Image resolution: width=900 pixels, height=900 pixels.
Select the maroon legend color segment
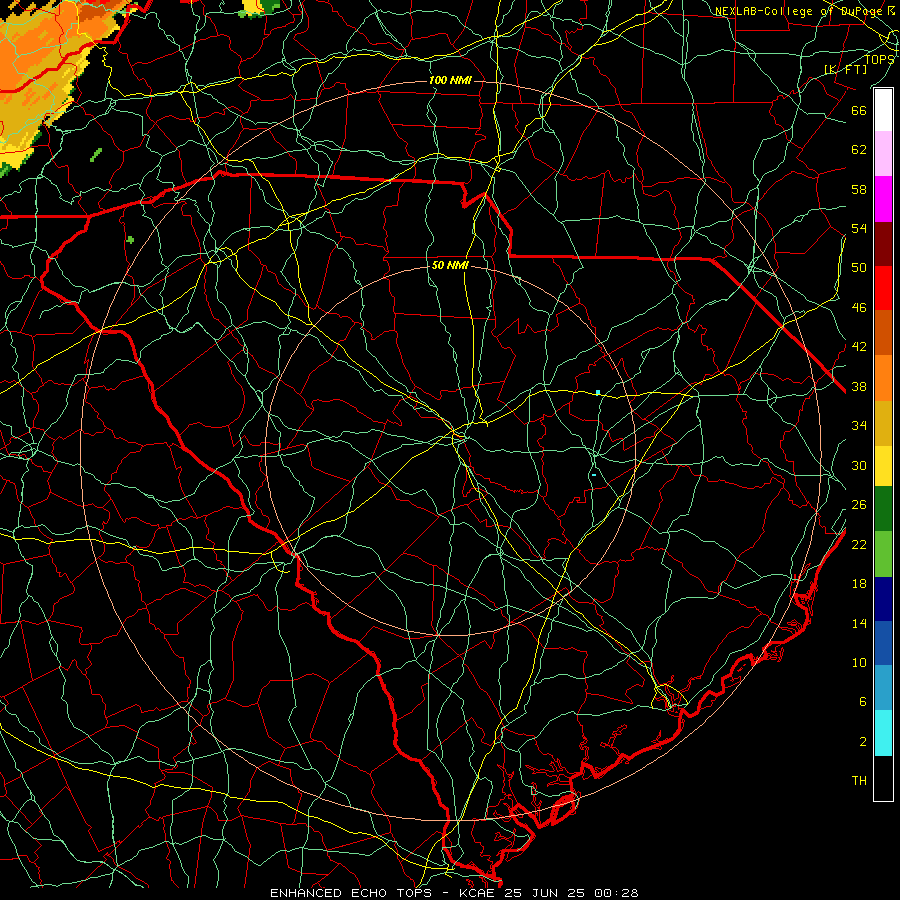[883, 243]
